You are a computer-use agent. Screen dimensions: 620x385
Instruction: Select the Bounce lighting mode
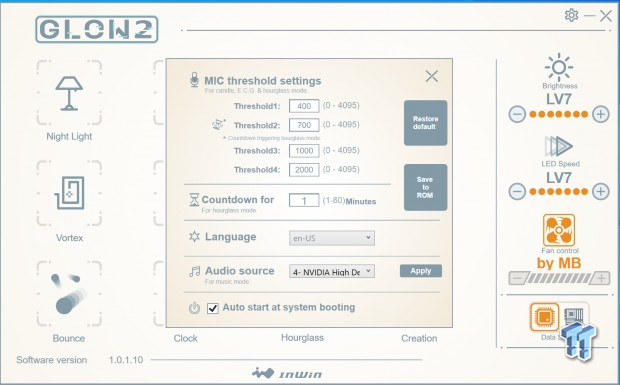tap(69, 294)
